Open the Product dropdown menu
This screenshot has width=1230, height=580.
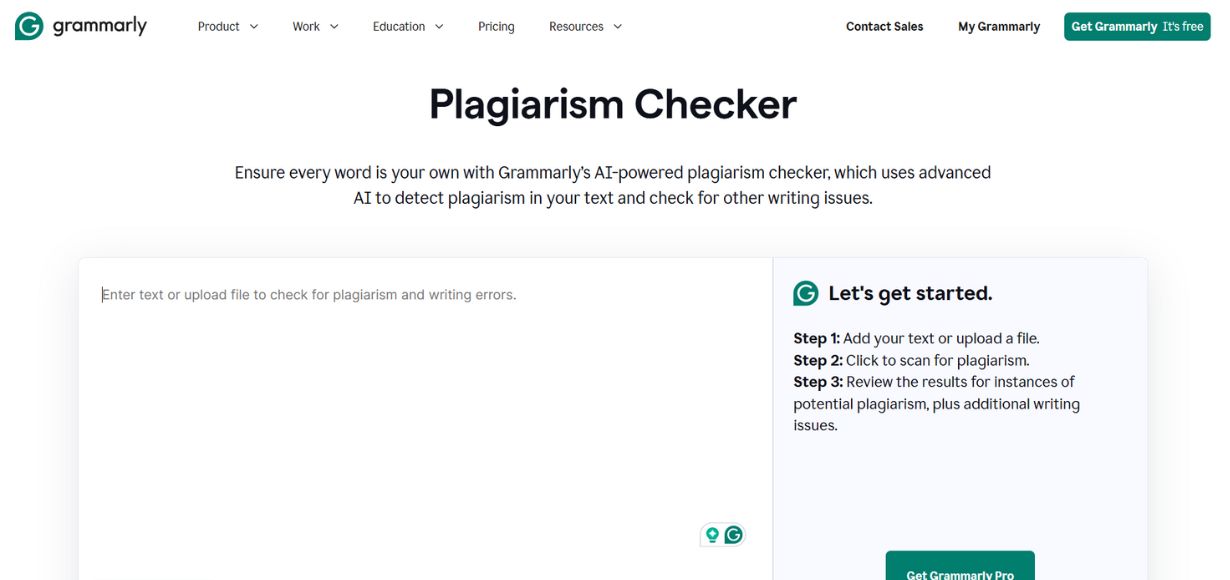click(x=220, y=26)
